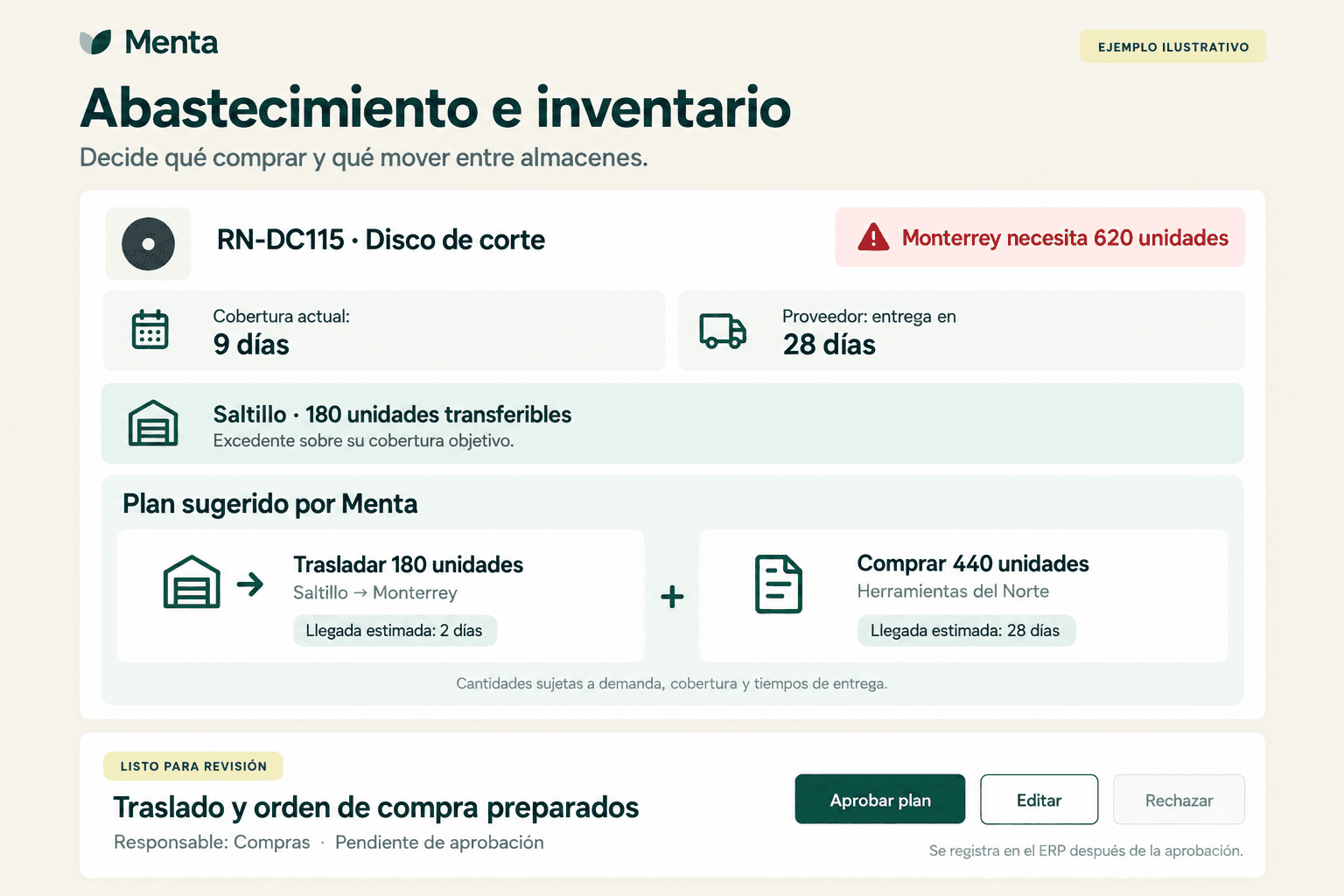The image size is (1344, 896).
Task: Click Traslado y orden de compra preparados
Action: coord(376,807)
